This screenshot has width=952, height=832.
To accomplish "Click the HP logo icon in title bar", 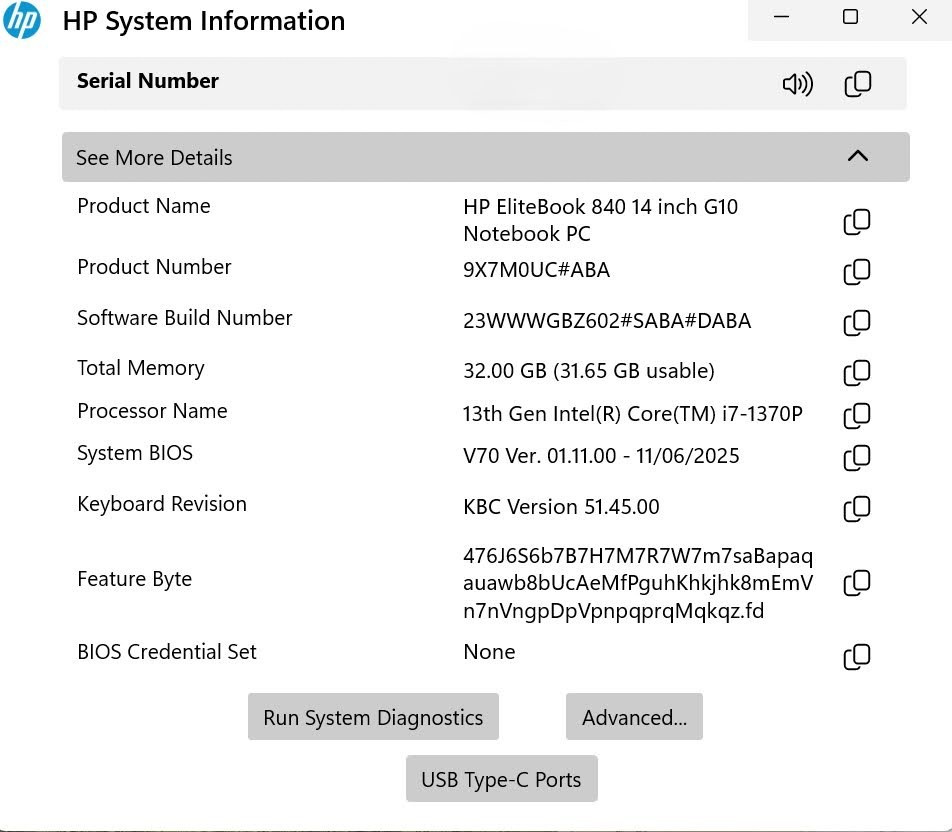I will pos(22,20).
